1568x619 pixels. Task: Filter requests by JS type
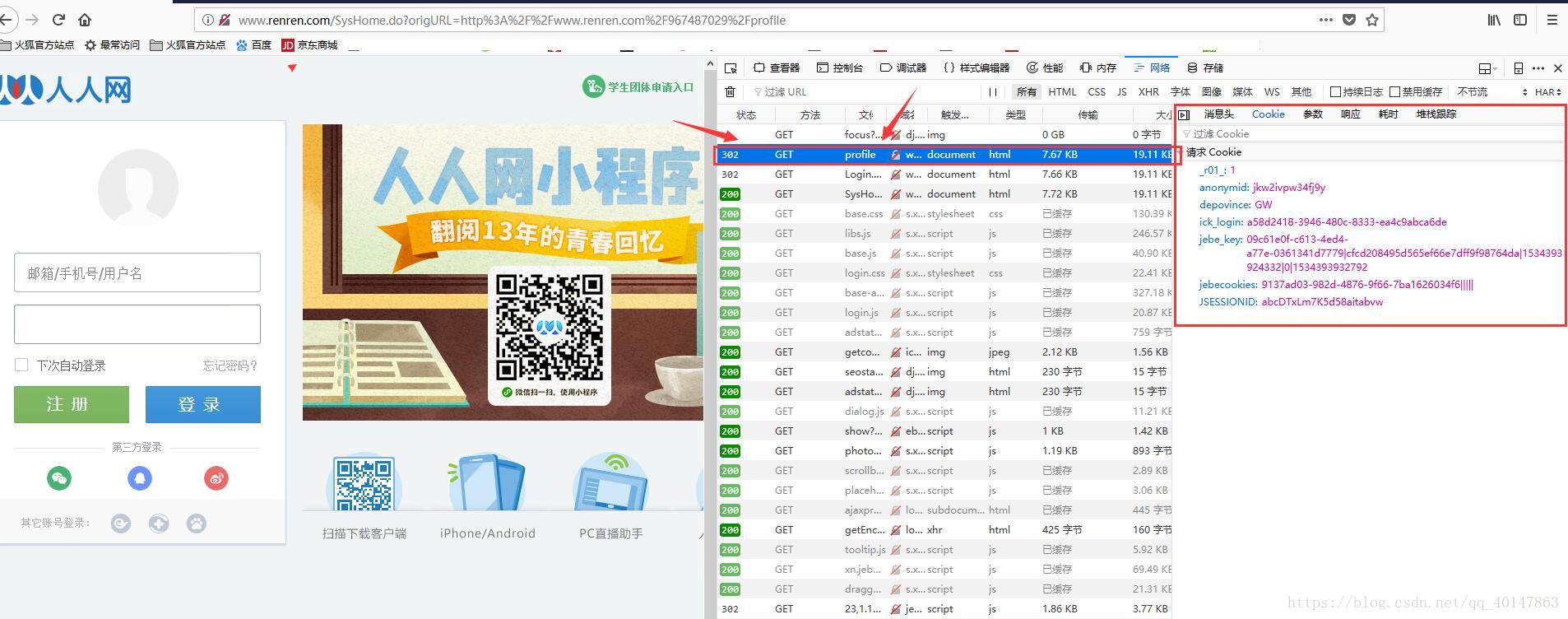[1122, 91]
